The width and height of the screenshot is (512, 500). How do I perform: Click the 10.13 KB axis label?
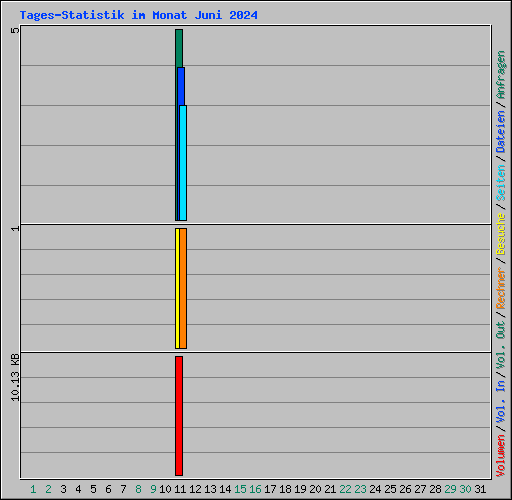15,377
